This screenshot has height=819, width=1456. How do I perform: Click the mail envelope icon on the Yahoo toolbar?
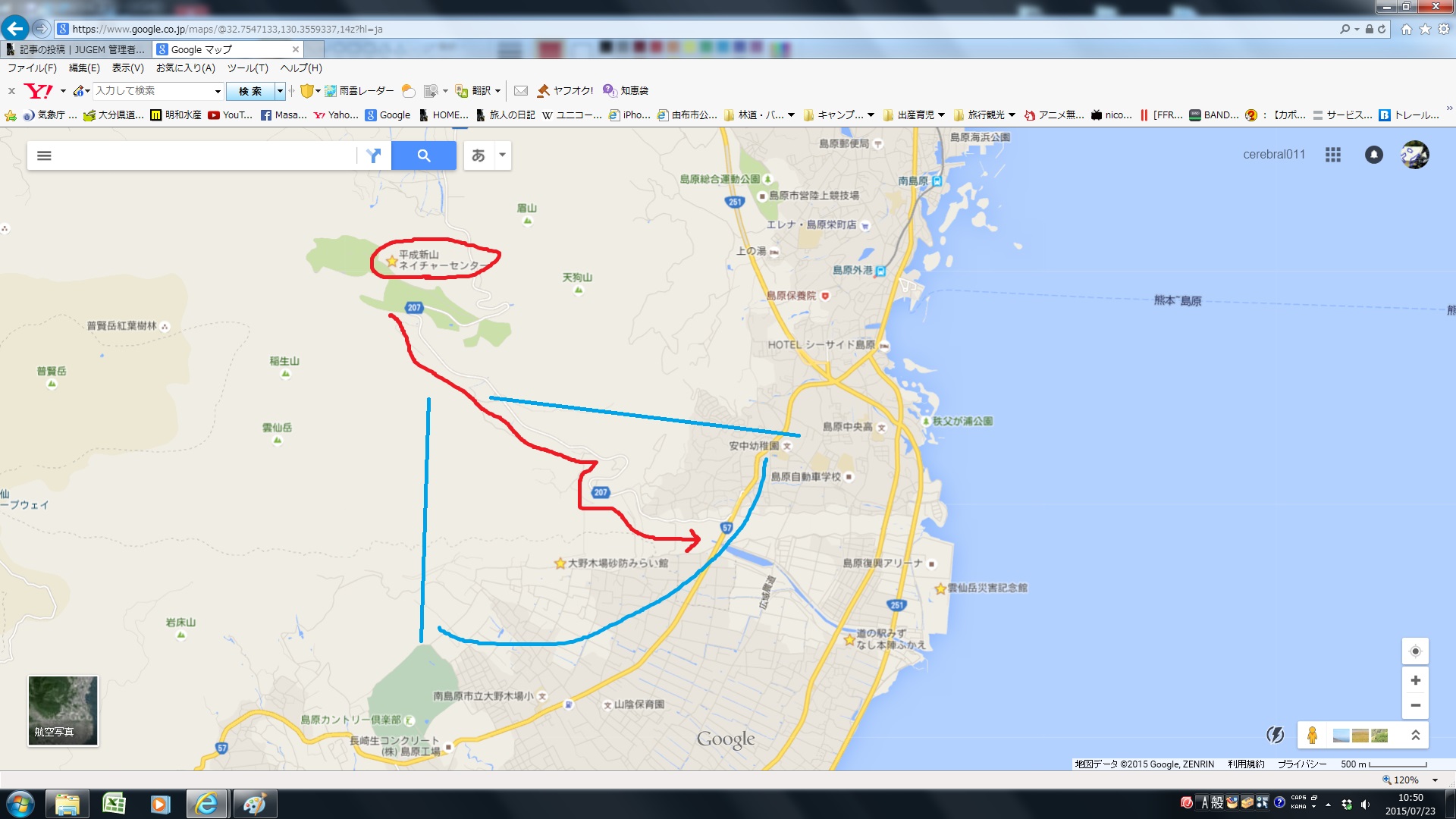point(521,91)
